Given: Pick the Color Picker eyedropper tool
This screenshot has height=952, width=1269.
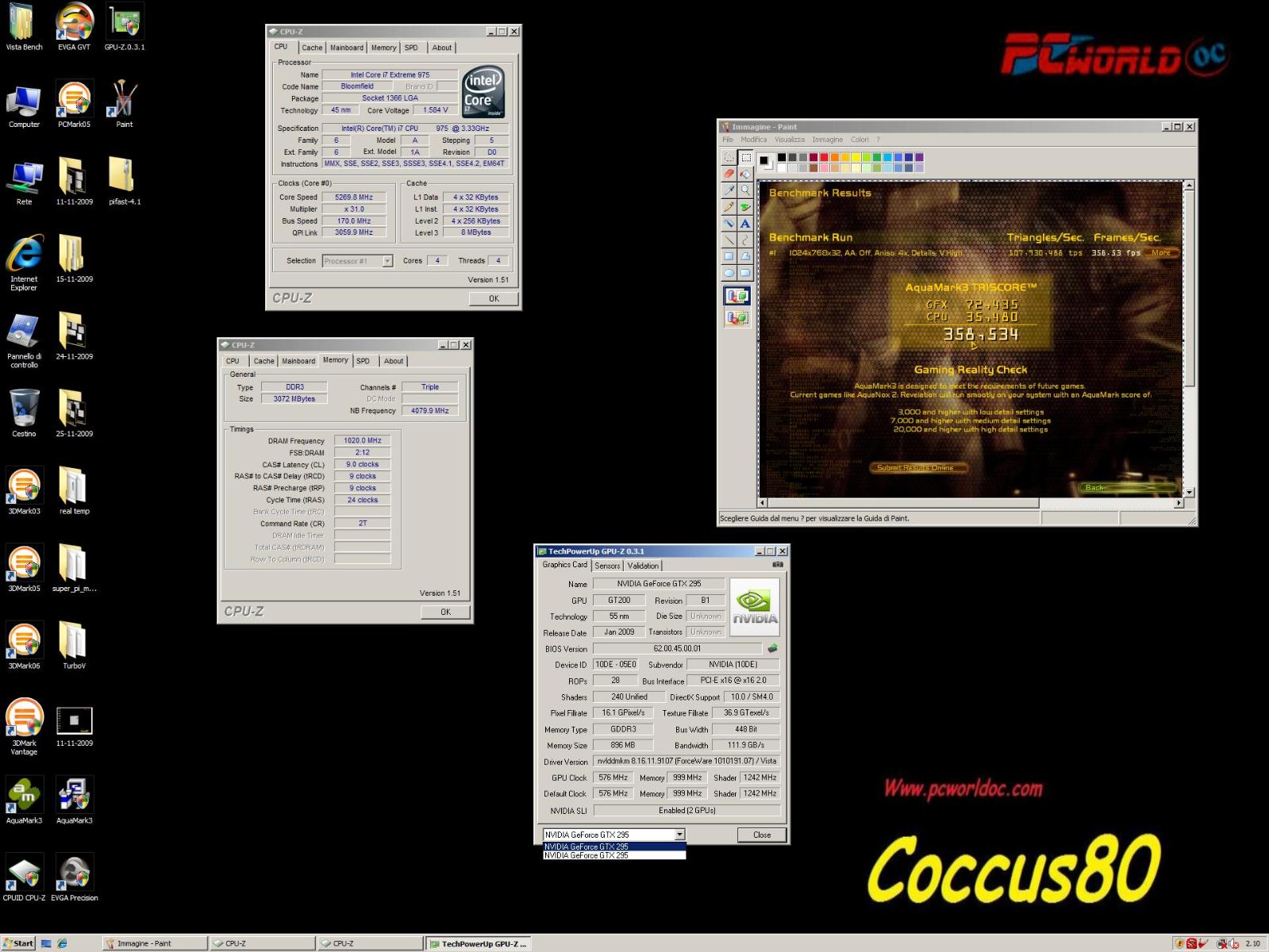Looking at the screenshot, I should point(729,190).
